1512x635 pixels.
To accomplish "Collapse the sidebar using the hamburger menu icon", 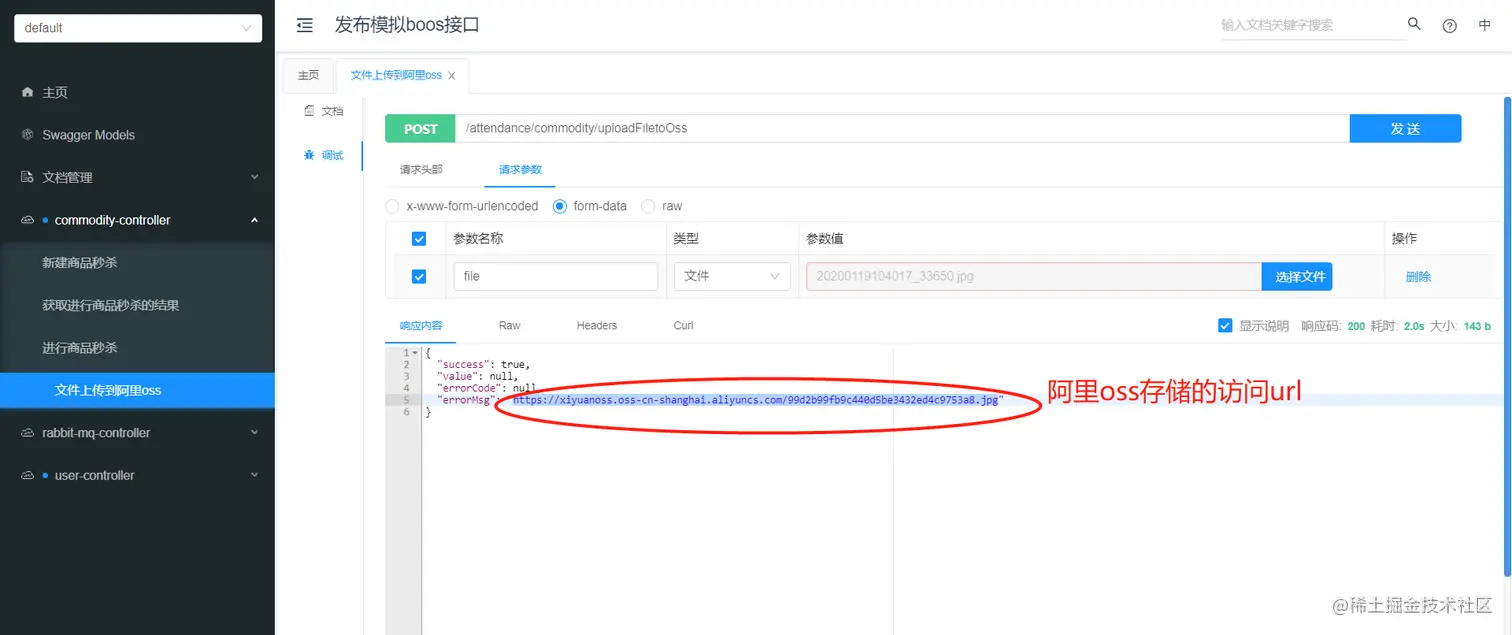I will pos(305,25).
